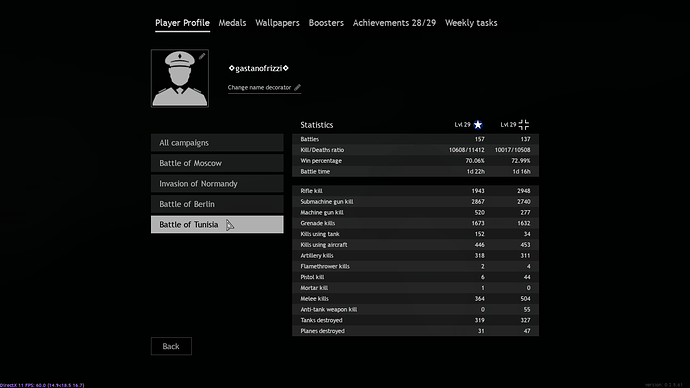Image resolution: width=690 pixels, height=388 pixels.
Task: Click the Tanks destroyed label
Action: 321,320
